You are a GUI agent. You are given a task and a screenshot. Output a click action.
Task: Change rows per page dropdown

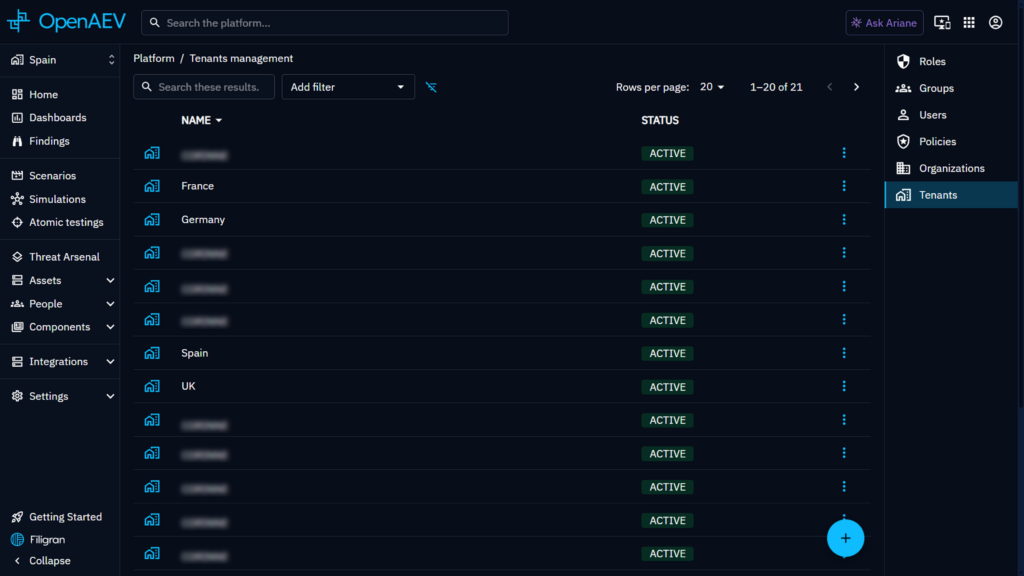[712, 87]
